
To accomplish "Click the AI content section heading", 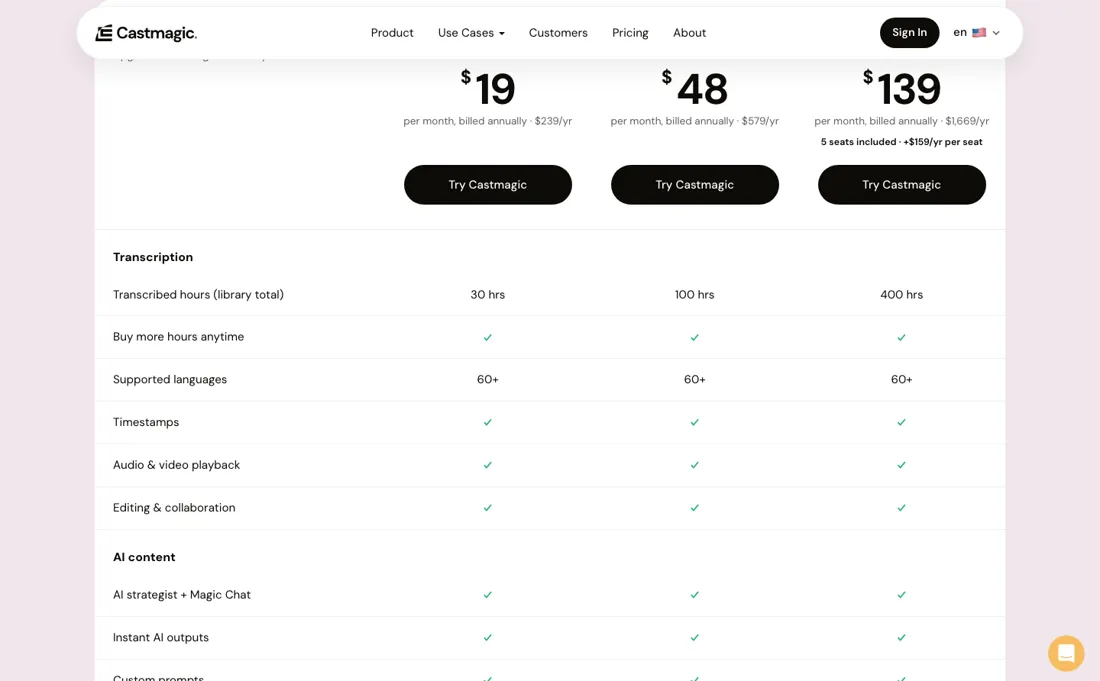I will point(144,557).
